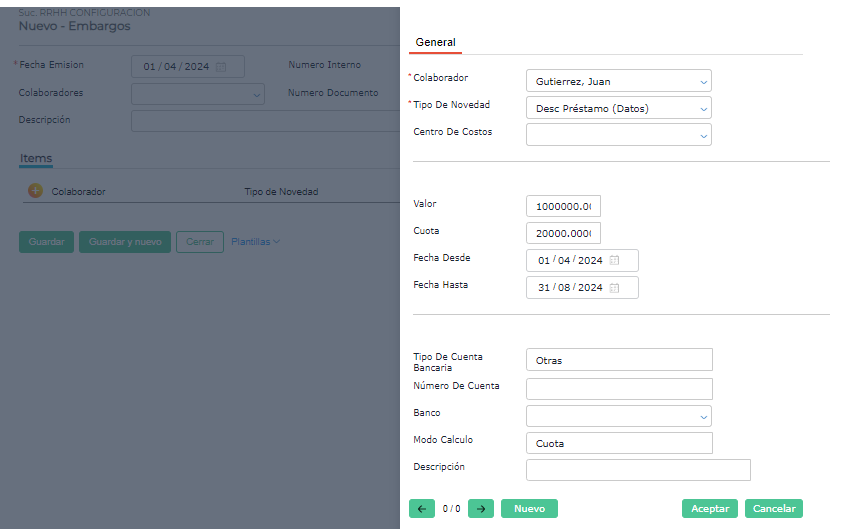Click the Nuevo button
Image resolution: width=842 pixels, height=529 pixels.
tap(529, 509)
